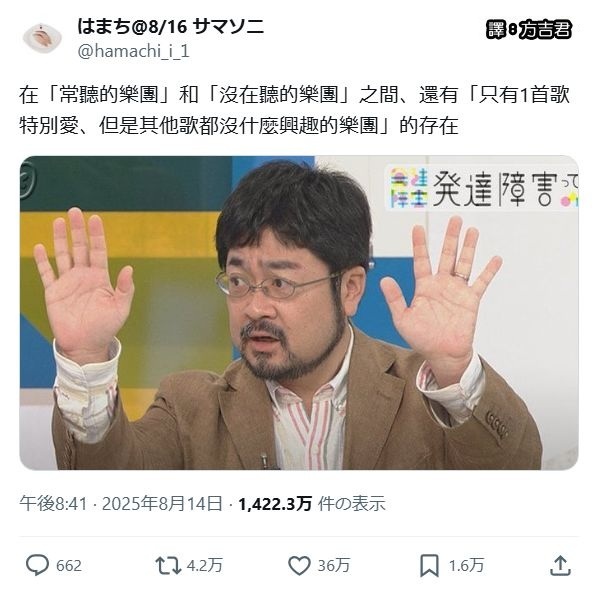
Task: Like the post with the heart icon
Action: pyautogui.click(x=299, y=565)
